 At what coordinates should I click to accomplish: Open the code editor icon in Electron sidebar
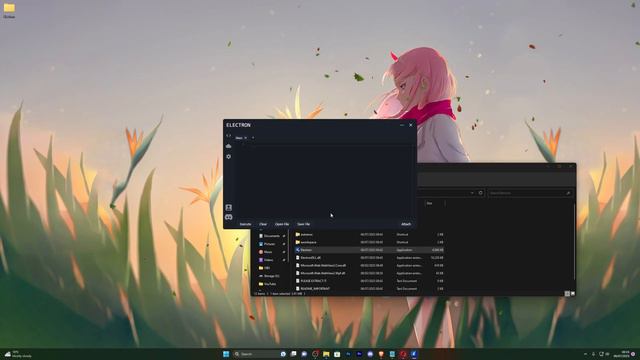(229, 136)
